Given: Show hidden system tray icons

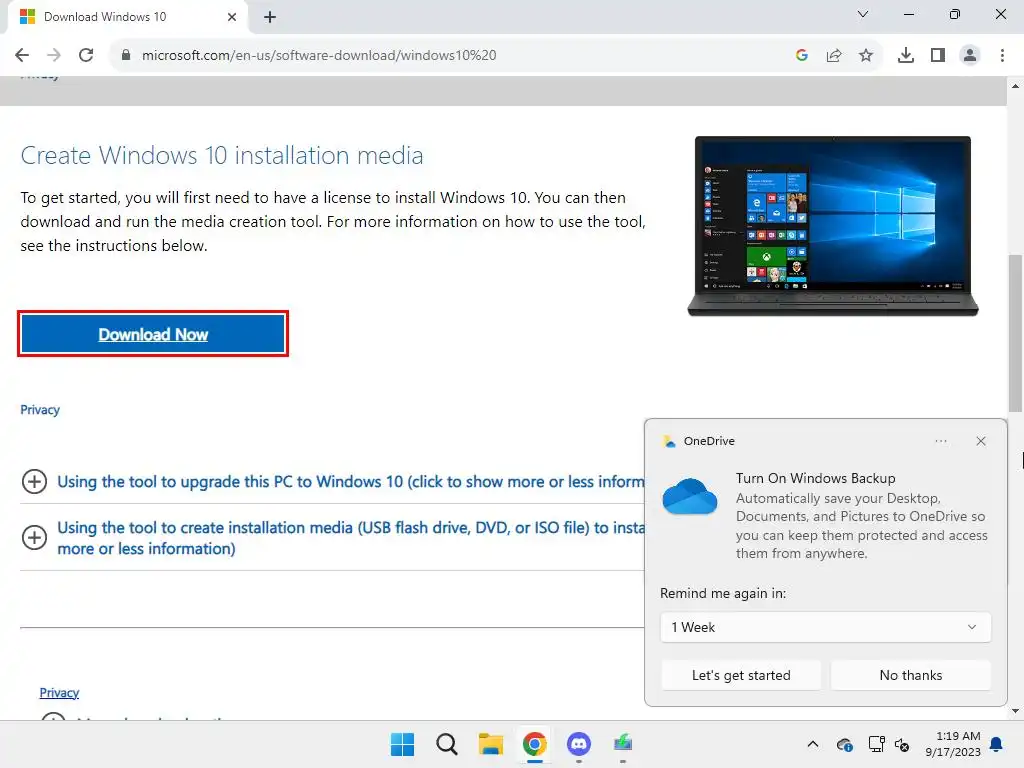Looking at the screenshot, I should tap(812, 744).
